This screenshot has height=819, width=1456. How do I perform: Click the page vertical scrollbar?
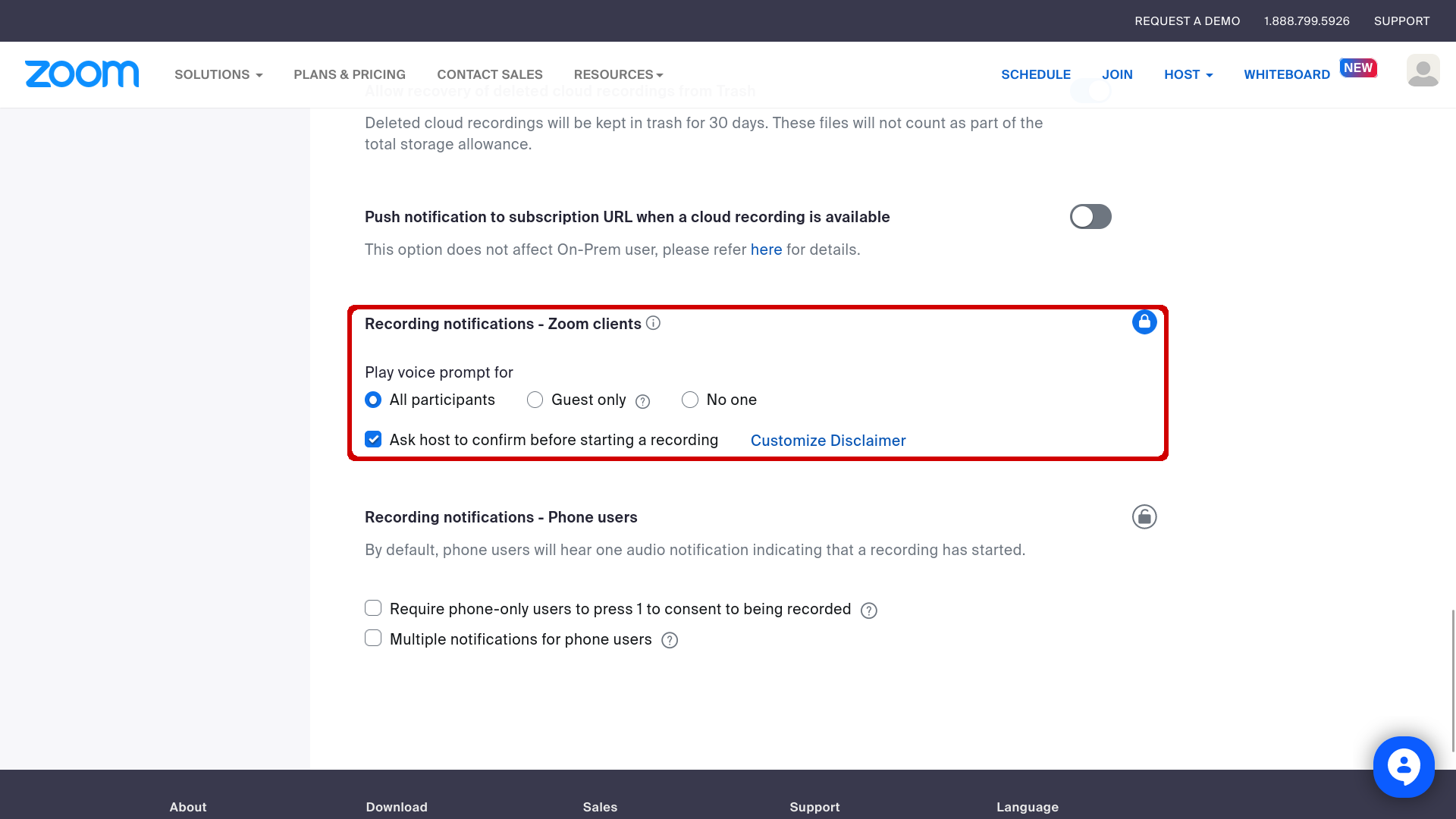pos(1452,680)
